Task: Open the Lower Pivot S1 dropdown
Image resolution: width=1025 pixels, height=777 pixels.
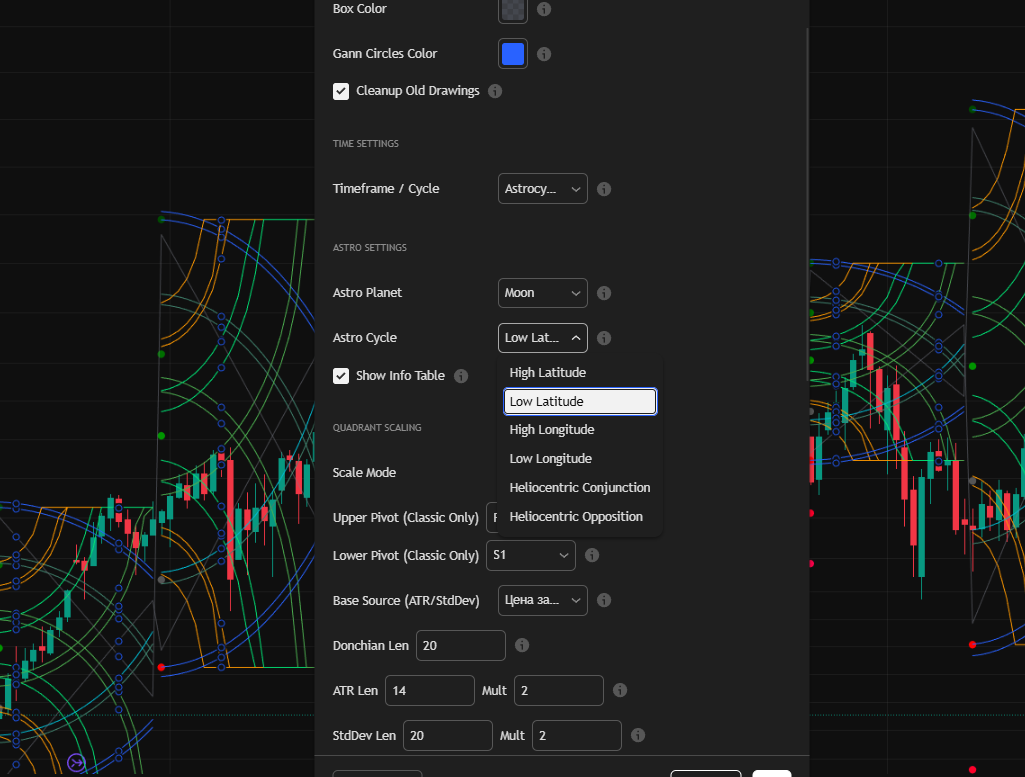Action: (x=531, y=555)
